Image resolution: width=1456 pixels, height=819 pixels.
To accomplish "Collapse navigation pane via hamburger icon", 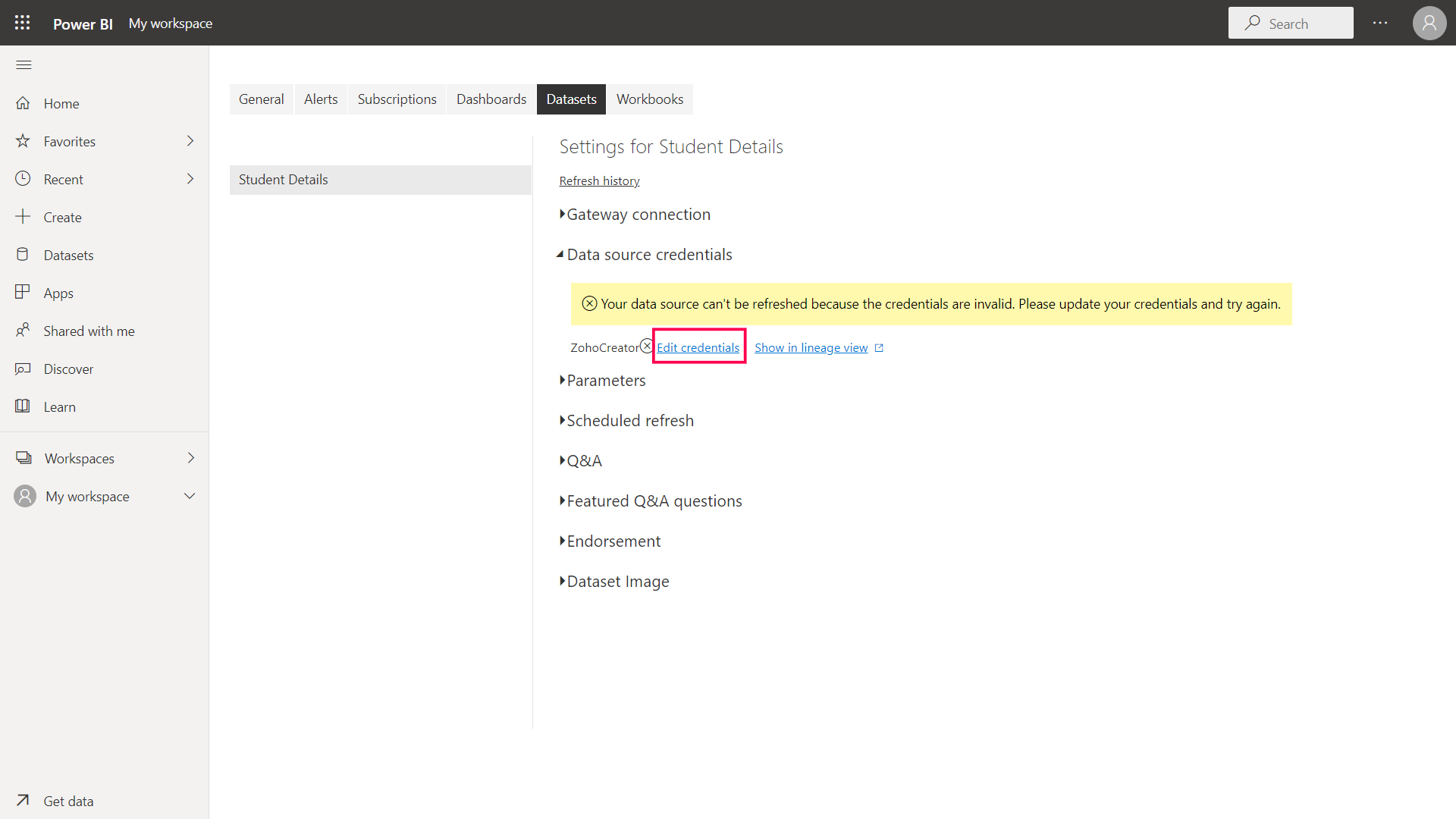I will 24,64.
